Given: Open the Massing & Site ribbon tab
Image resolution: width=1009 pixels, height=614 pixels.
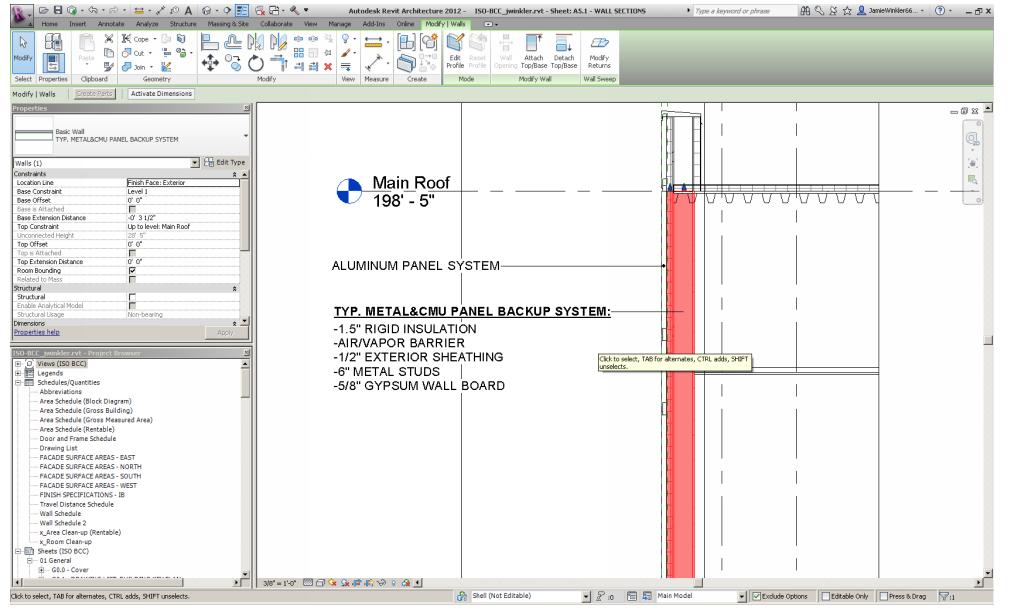Looking at the screenshot, I should pos(228,24).
